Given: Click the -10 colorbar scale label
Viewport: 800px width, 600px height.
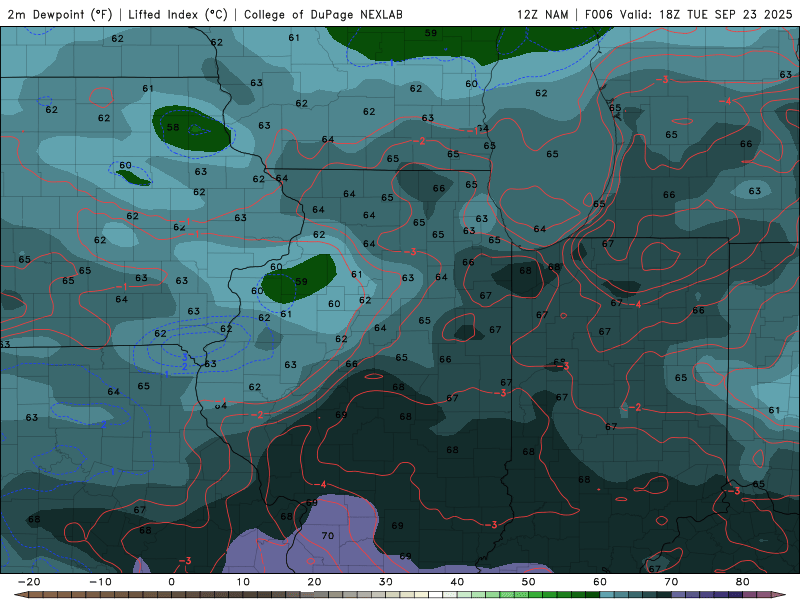Looking at the screenshot, I should pyautogui.click(x=99, y=582).
